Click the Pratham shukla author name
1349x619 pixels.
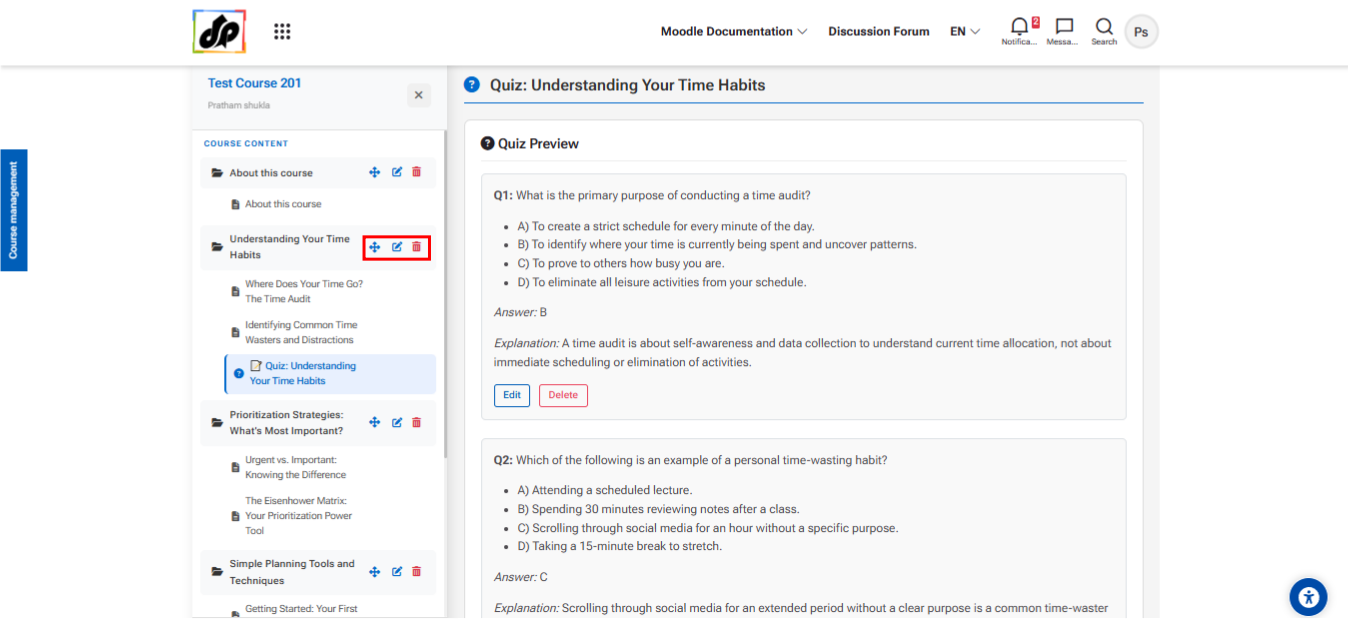tap(239, 105)
